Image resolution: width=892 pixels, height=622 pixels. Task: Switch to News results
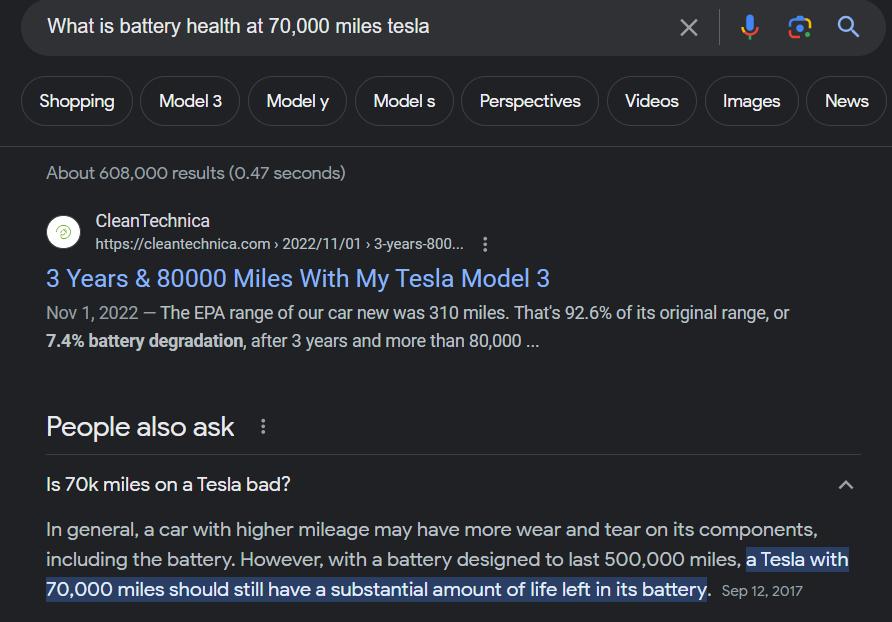[846, 101]
